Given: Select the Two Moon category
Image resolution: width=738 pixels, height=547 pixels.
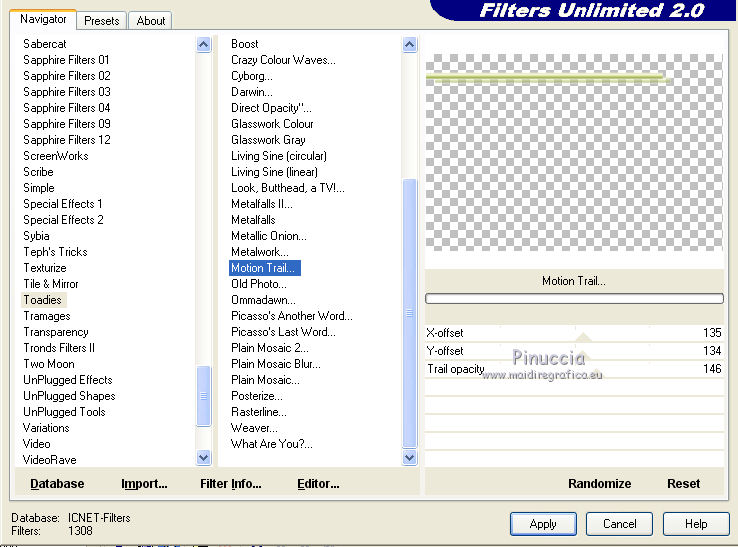Looking at the screenshot, I should [x=48, y=364].
